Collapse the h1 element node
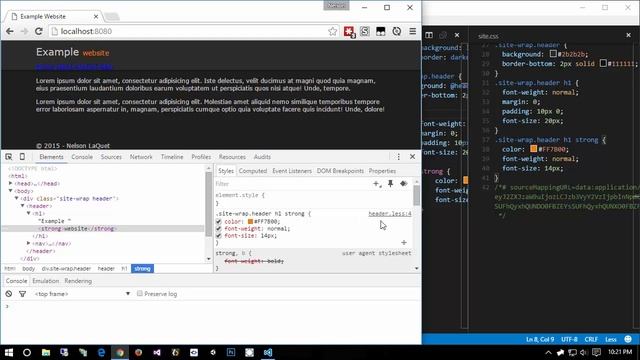Screen dimensions: 640x360 (29, 213)
